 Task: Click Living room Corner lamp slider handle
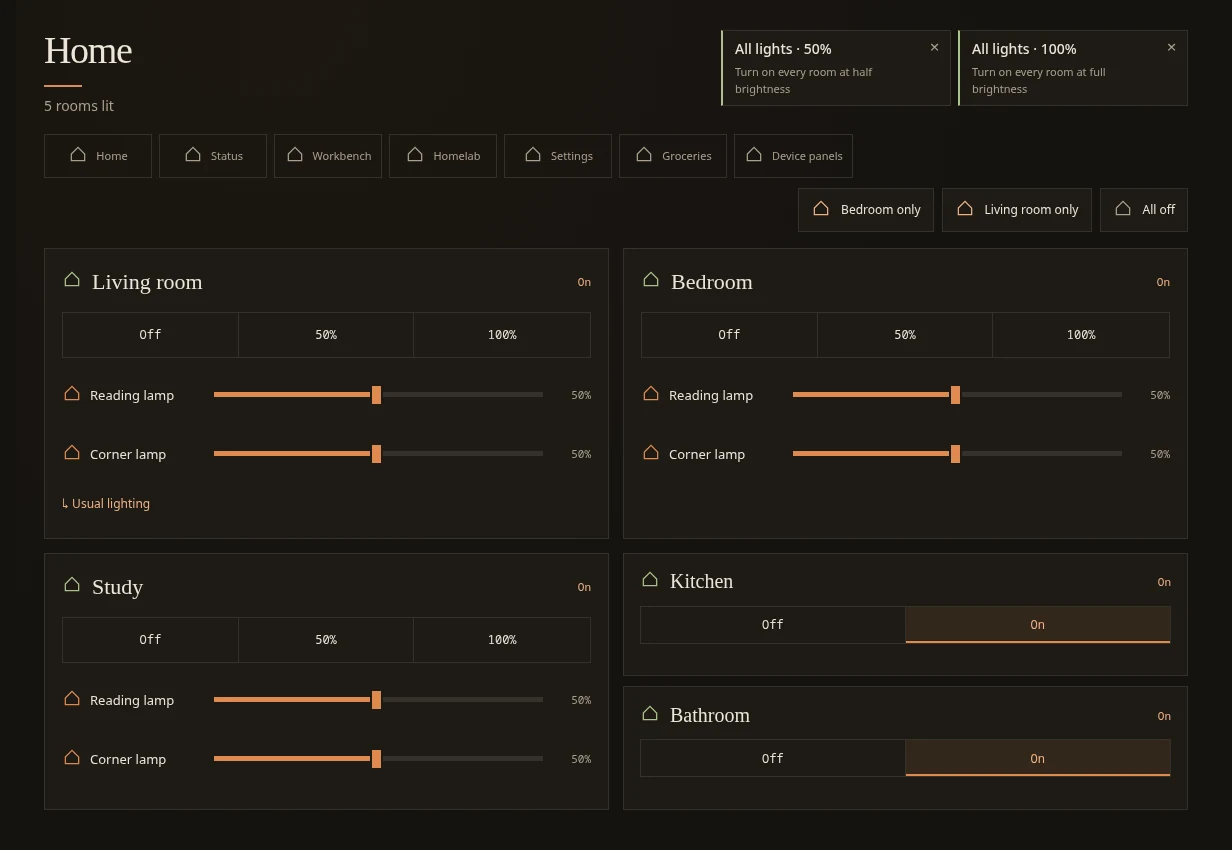coord(376,454)
